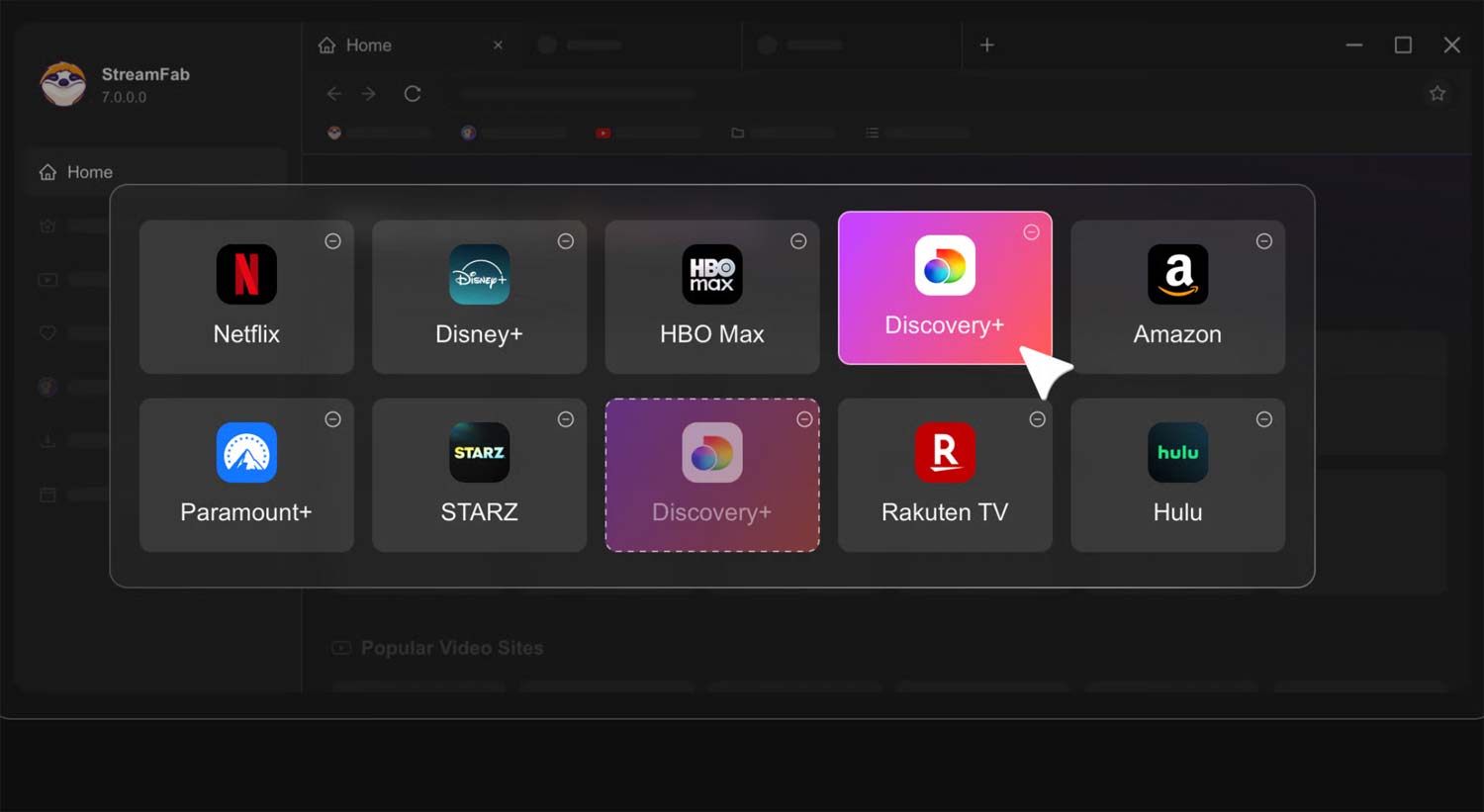Reload the page with the refresh icon
The image size is (1484, 812).
pyautogui.click(x=413, y=94)
